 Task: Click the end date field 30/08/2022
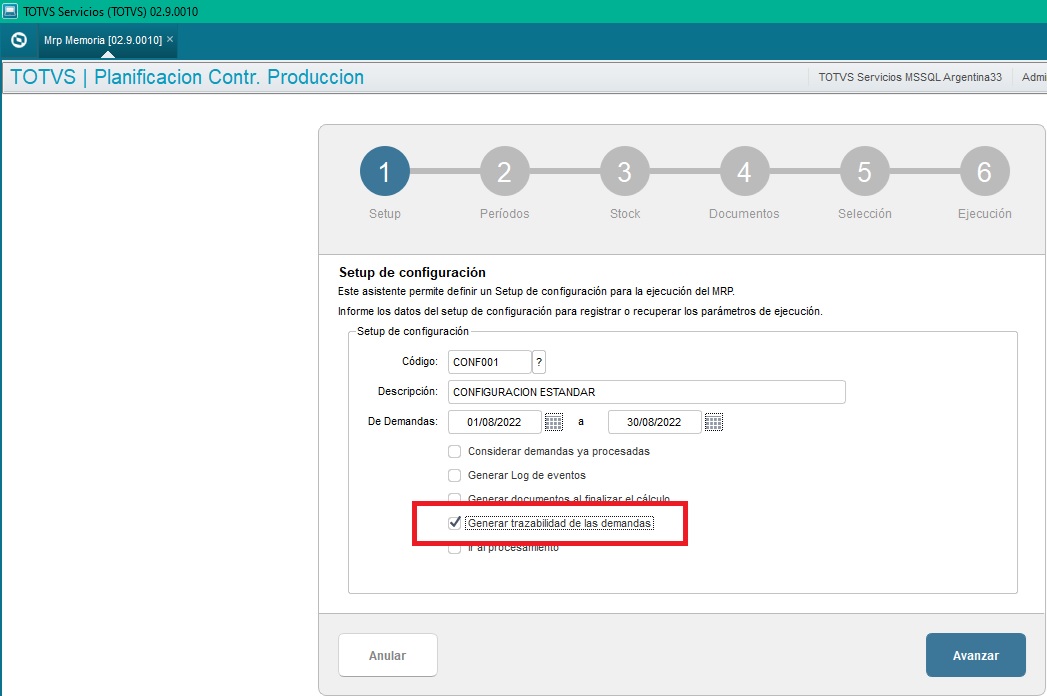(x=654, y=422)
